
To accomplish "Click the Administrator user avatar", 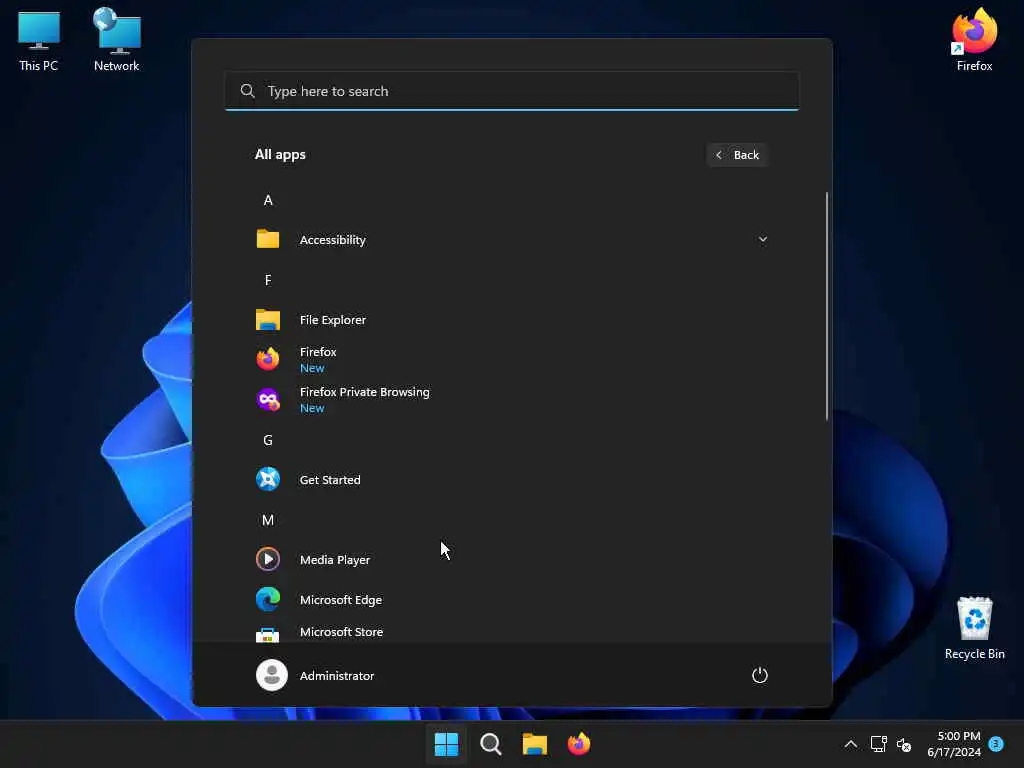I will click(272, 675).
